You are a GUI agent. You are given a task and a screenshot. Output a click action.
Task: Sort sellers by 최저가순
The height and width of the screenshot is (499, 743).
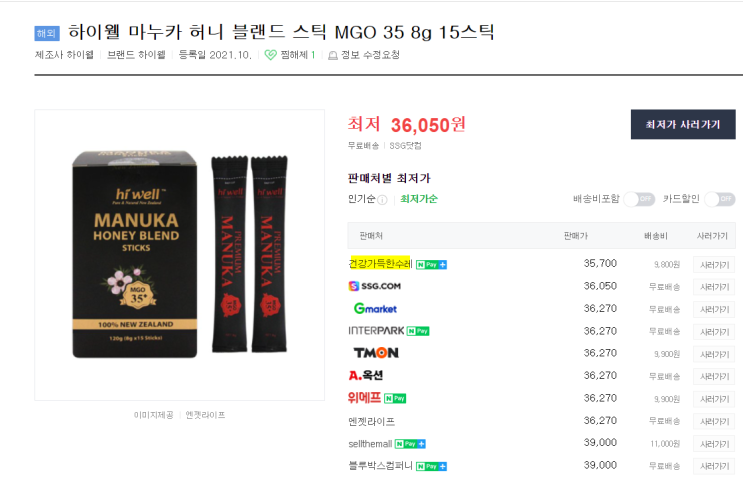(x=419, y=199)
